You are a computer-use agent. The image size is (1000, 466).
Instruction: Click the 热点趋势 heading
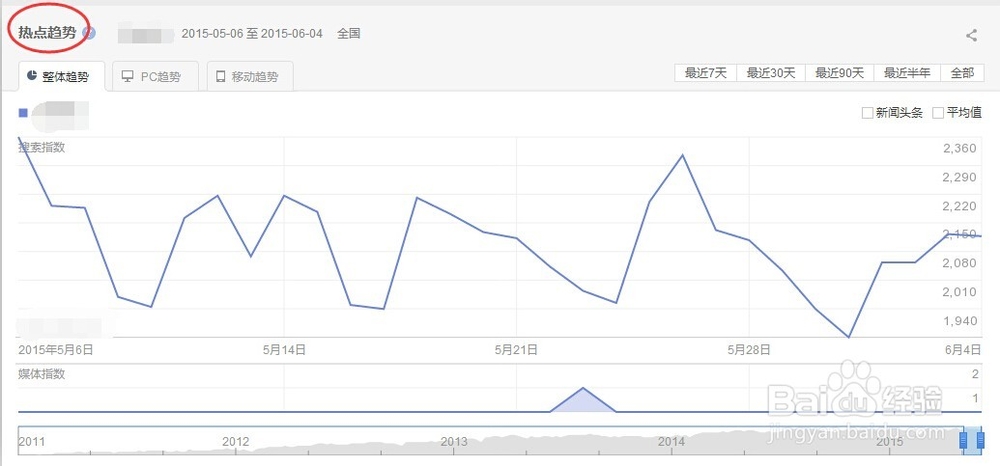[x=47, y=33]
